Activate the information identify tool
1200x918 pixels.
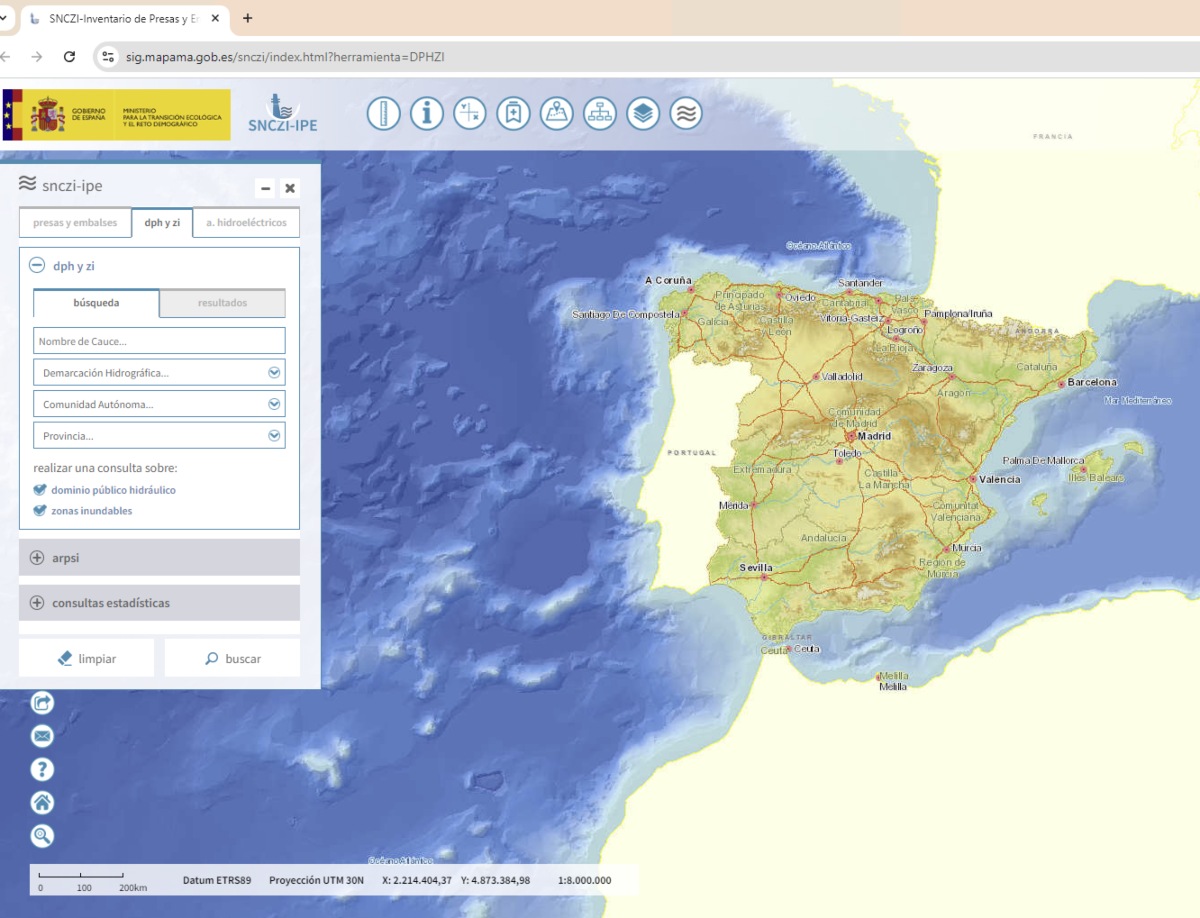(x=427, y=114)
